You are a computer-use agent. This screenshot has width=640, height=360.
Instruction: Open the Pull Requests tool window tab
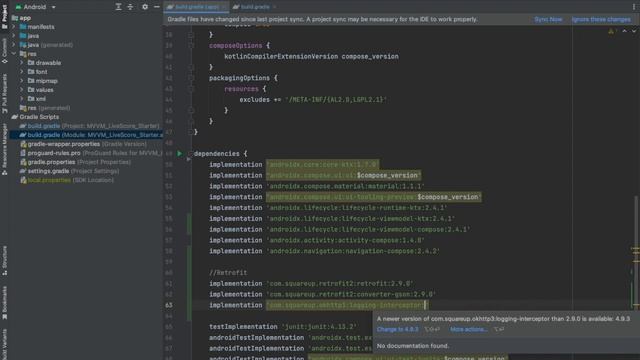(x=4, y=93)
